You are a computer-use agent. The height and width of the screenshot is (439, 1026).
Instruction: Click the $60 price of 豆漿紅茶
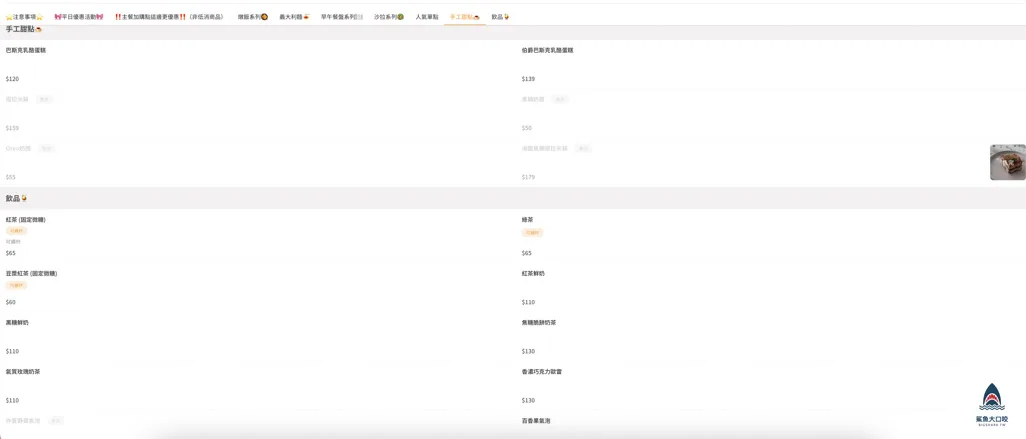10,302
